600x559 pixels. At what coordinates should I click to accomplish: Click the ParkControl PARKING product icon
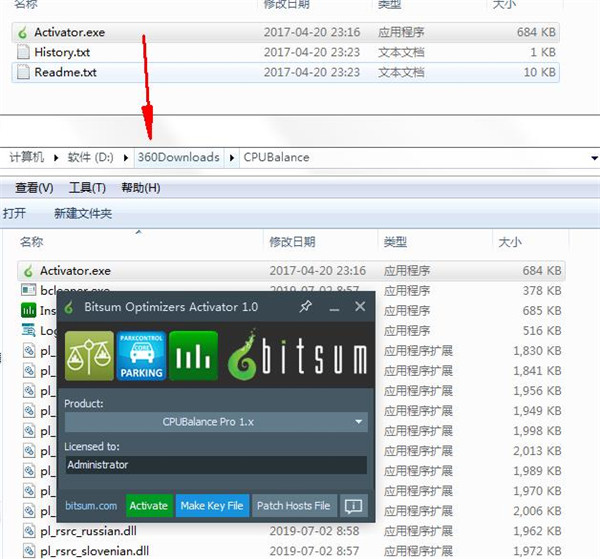(x=141, y=356)
